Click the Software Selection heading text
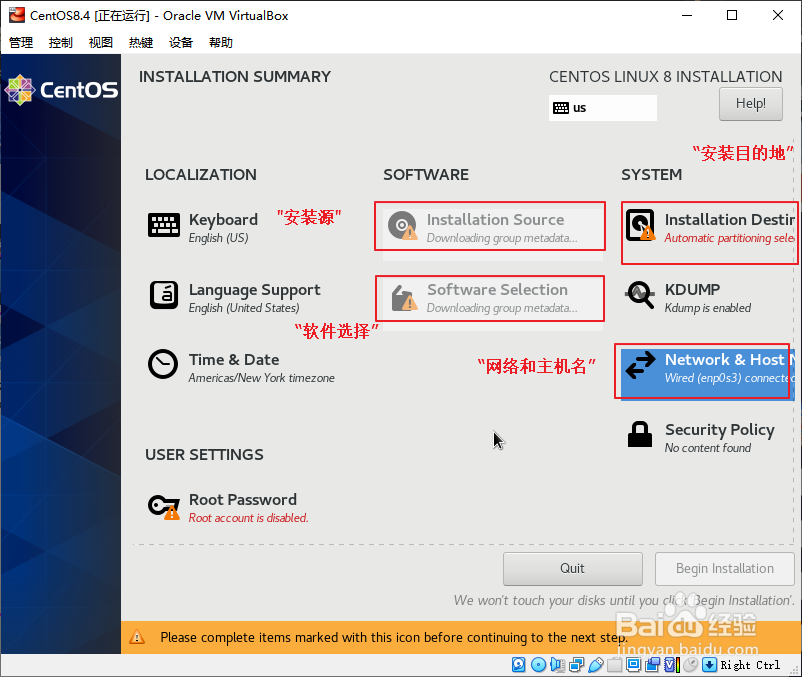Viewport: 802px width, 677px height. [497, 290]
